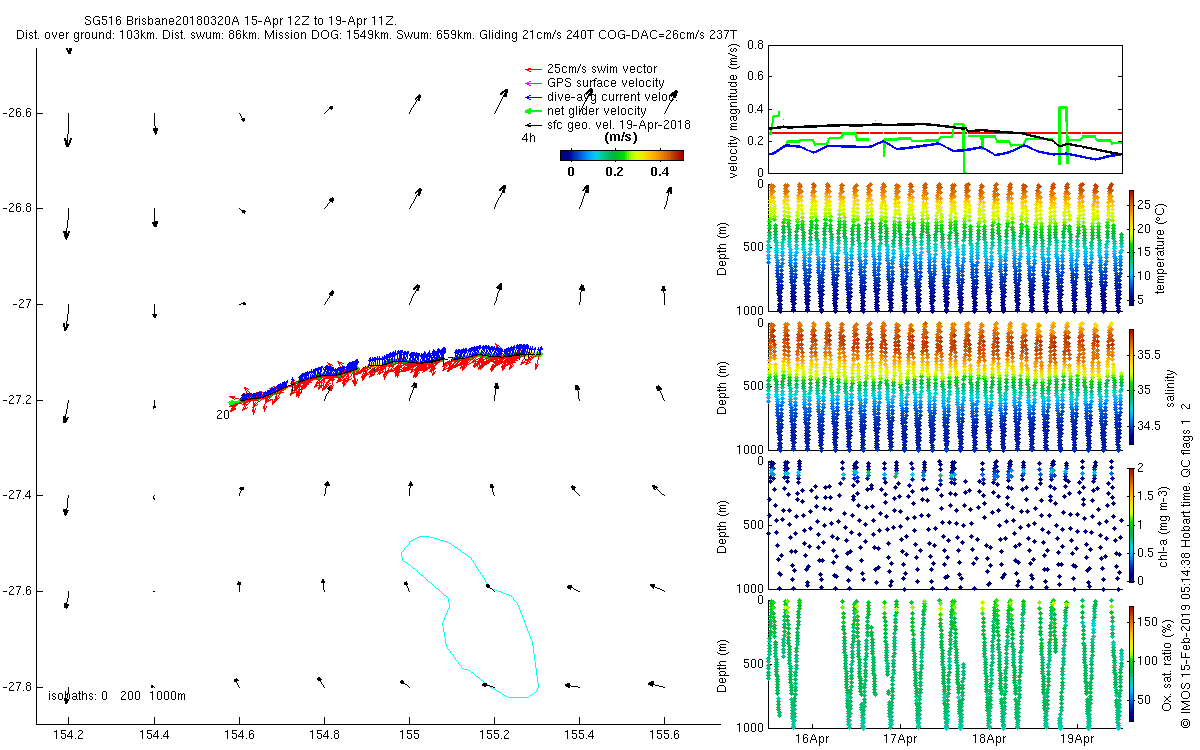Select the 'GPS surface velocity' legend entry

click(x=594, y=82)
